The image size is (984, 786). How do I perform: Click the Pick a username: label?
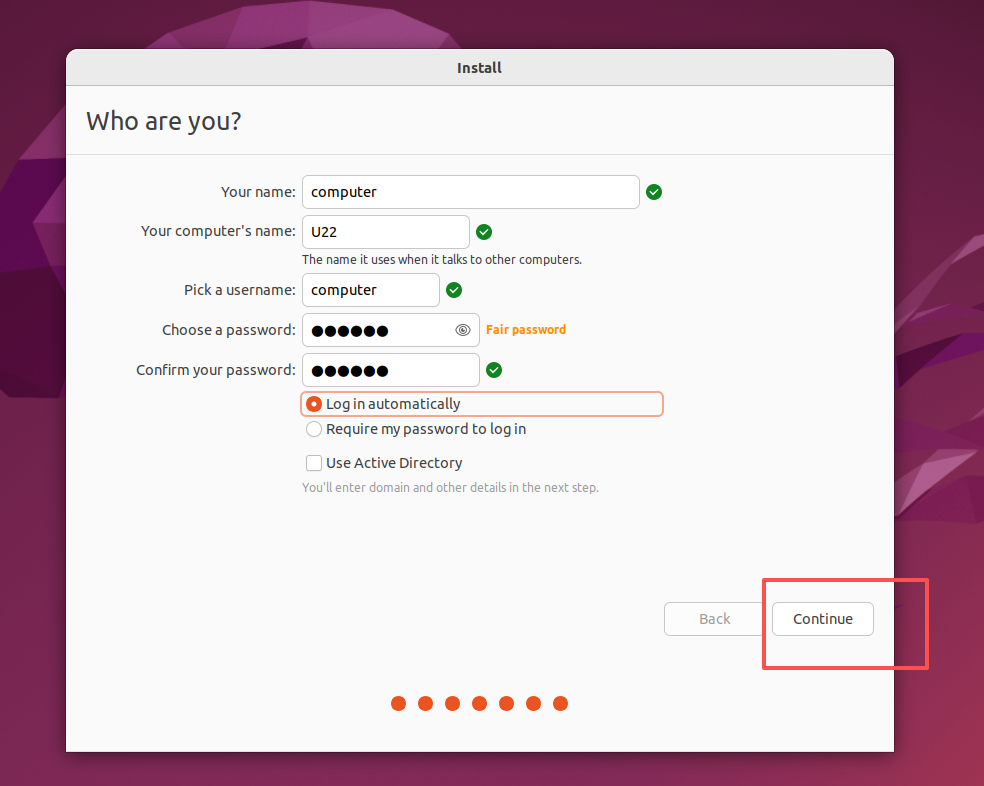tap(240, 290)
